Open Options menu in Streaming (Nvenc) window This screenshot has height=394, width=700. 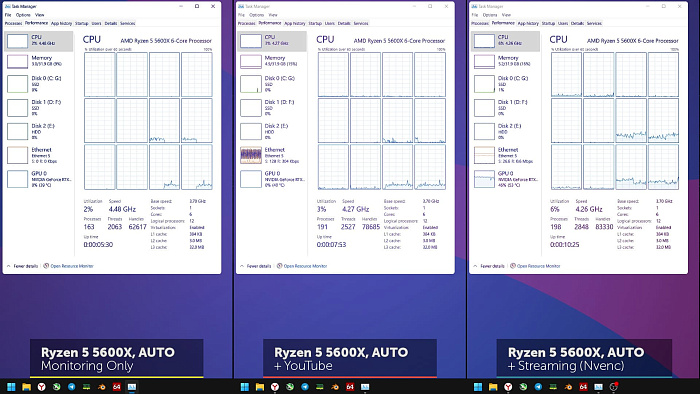(490, 15)
